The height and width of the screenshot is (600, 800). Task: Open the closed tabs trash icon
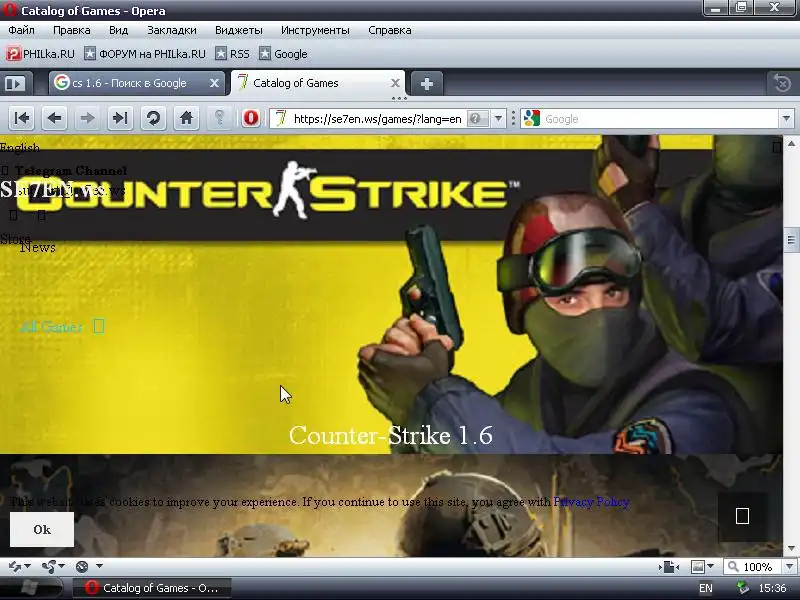[781, 83]
